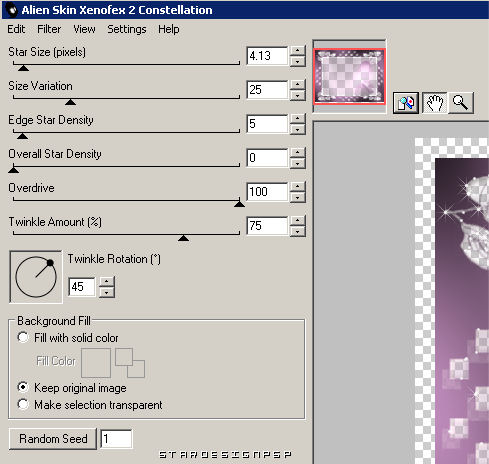The height and width of the screenshot is (464, 489).
Task: Decrease Size Variation with down arrow
Action: (297, 96)
